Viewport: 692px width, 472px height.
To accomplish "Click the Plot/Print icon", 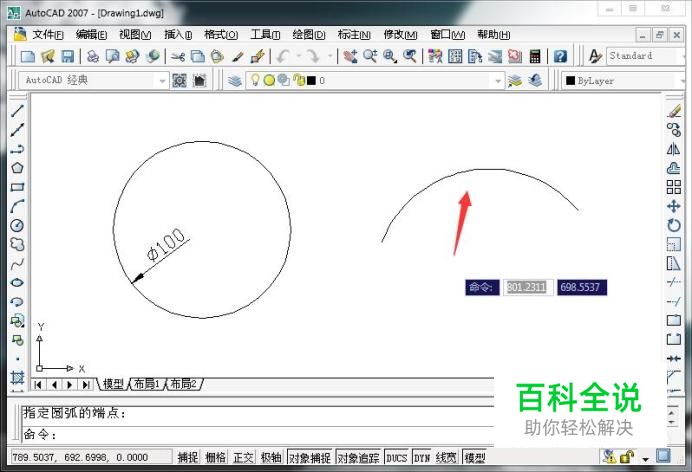I will click(x=93, y=56).
